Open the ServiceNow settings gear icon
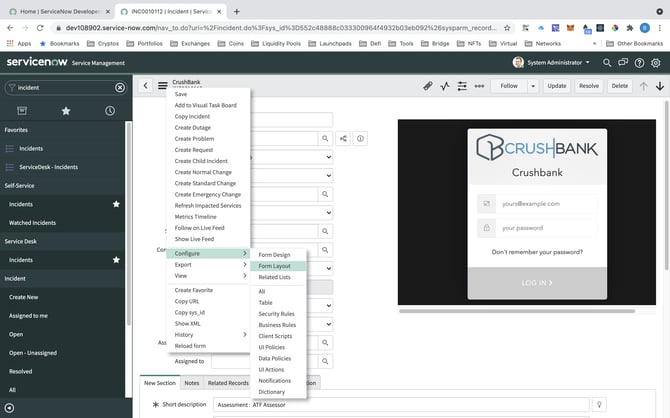This screenshot has height=418, width=670. (x=657, y=62)
